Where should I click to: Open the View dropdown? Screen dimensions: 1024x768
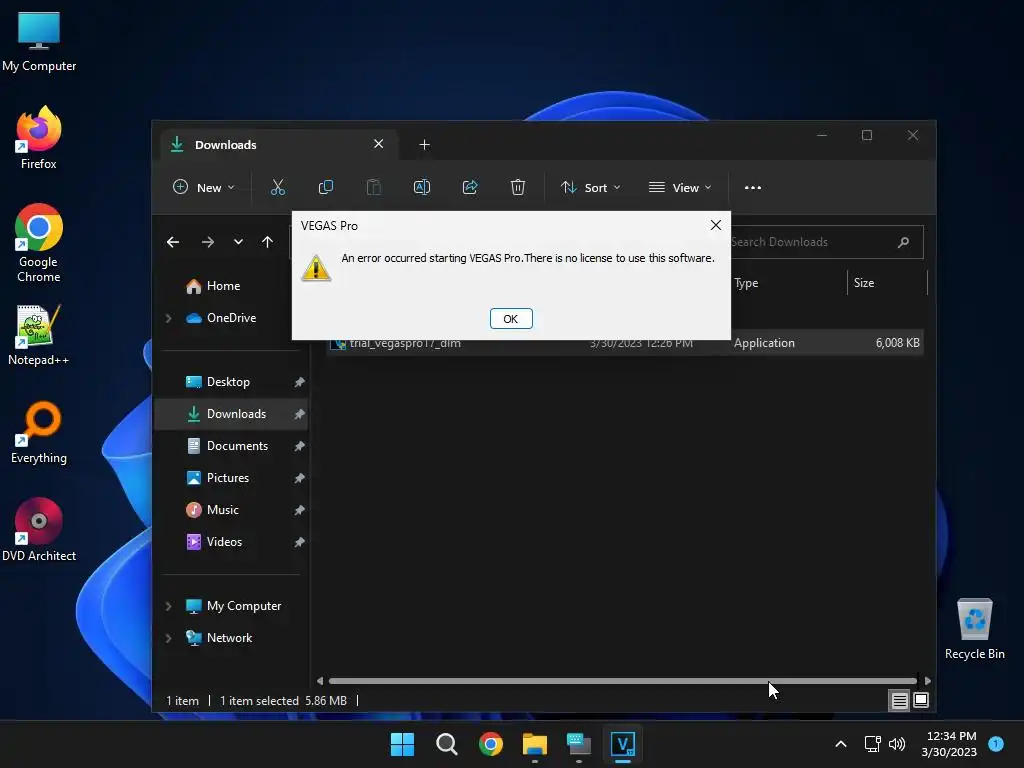pyautogui.click(x=680, y=187)
